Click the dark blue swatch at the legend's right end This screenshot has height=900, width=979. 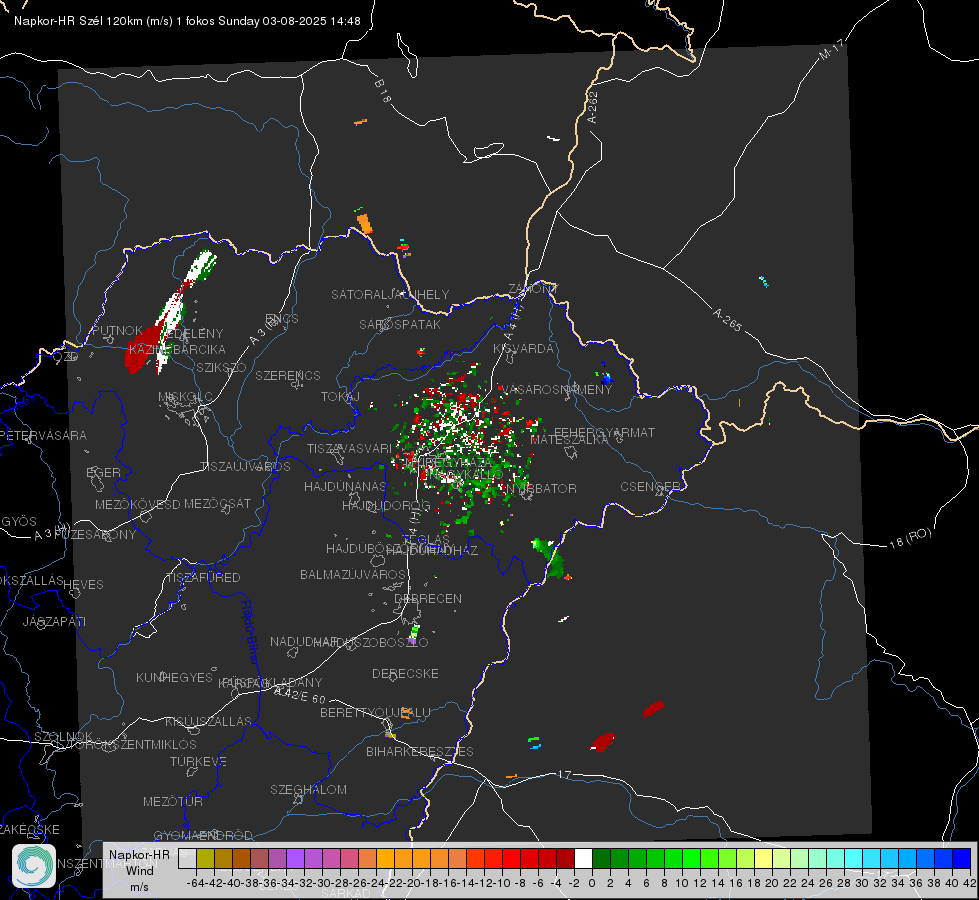962,859
